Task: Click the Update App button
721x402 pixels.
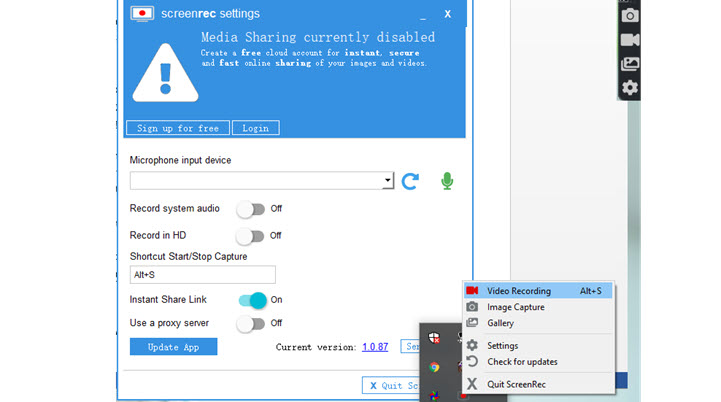Action: 173,347
